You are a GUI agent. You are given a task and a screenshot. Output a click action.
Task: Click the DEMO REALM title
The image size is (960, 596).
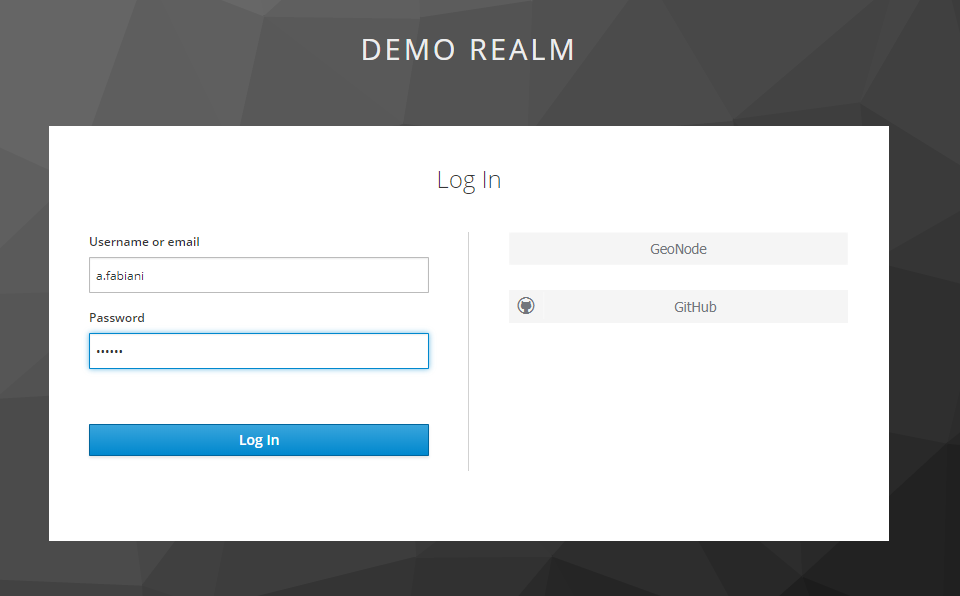tap(468, 50)
